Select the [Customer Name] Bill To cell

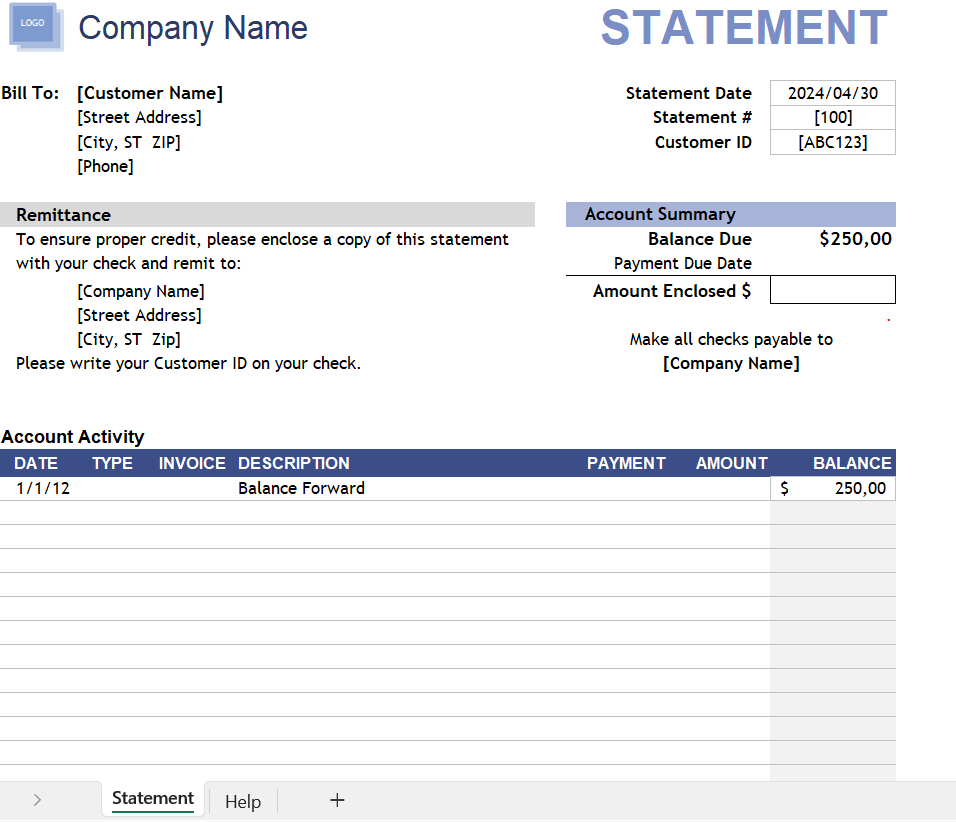click(x=150, y=93)
